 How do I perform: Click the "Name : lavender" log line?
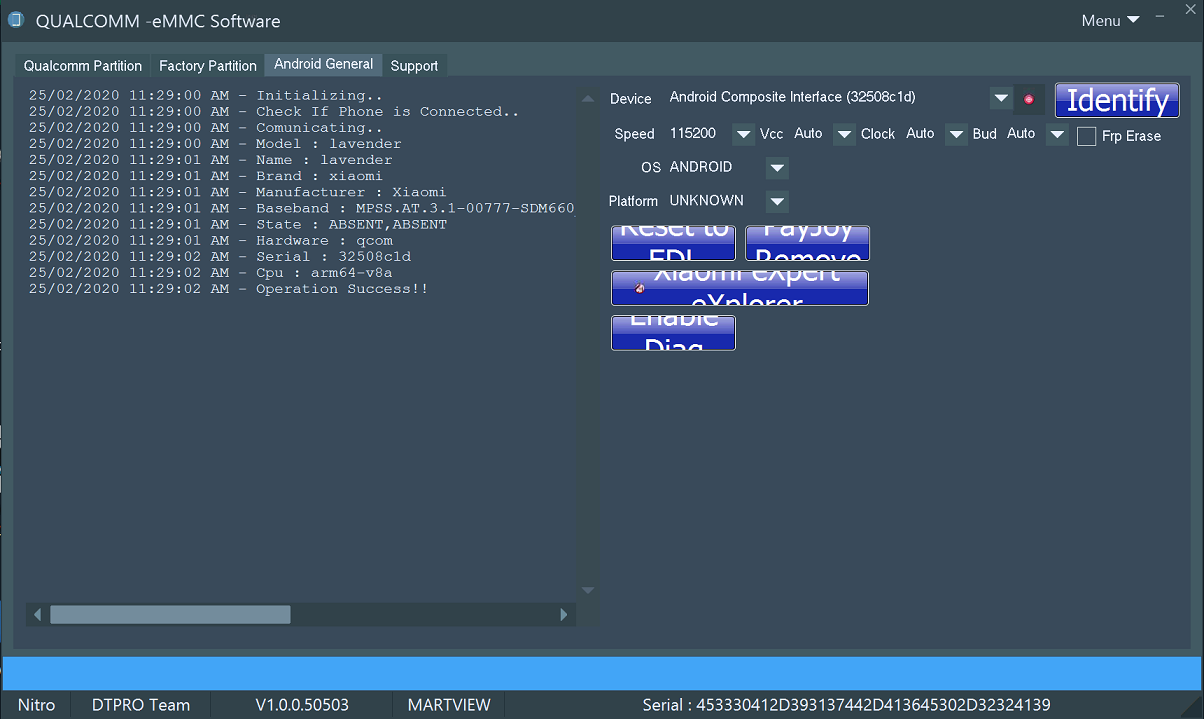[x=210, y=160]
